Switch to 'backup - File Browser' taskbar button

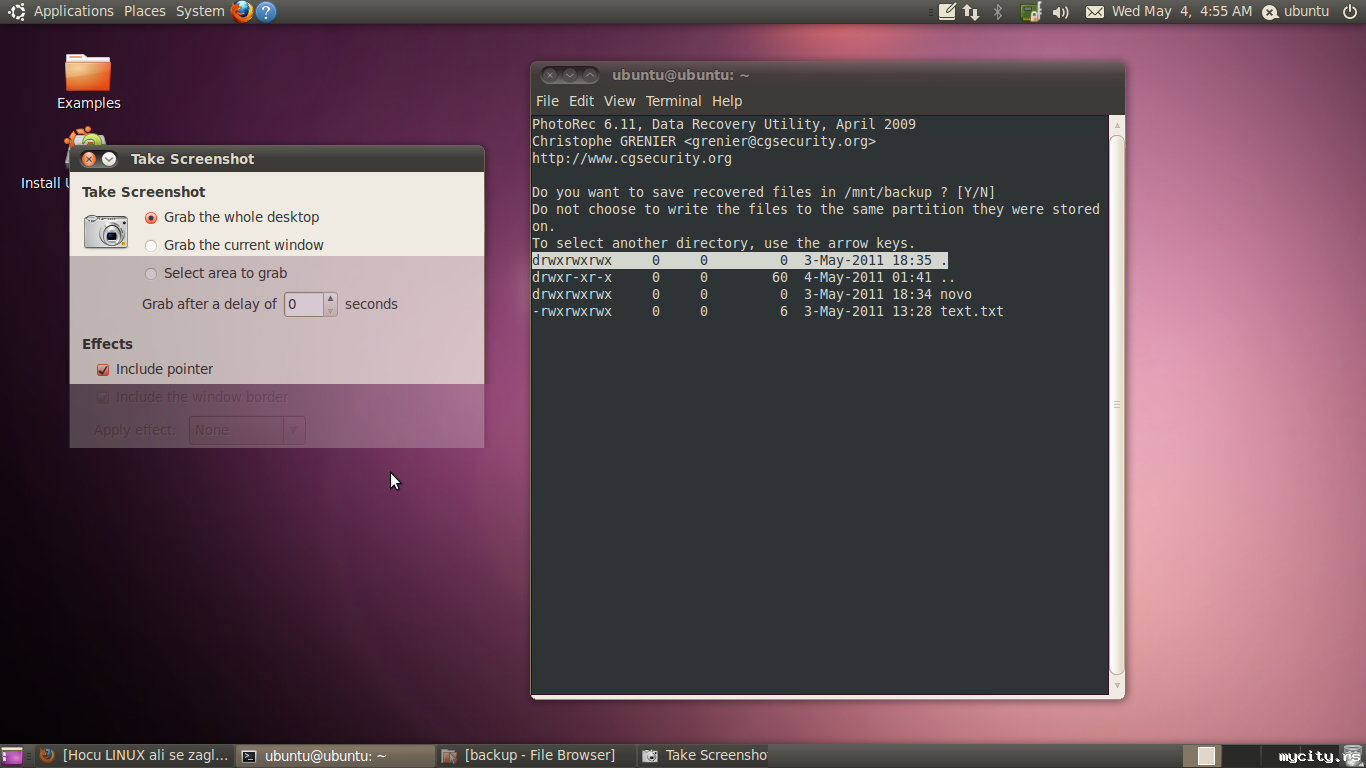point(530,756)
